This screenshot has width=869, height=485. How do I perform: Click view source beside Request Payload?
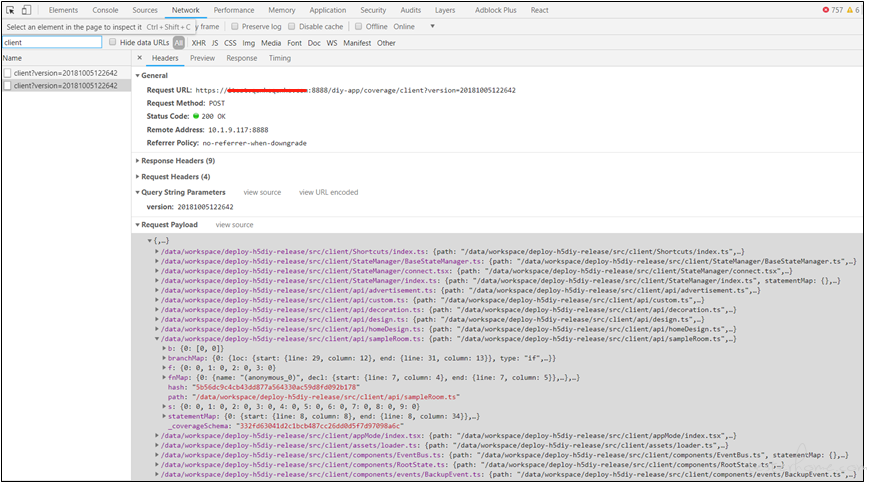pos(234,224)
